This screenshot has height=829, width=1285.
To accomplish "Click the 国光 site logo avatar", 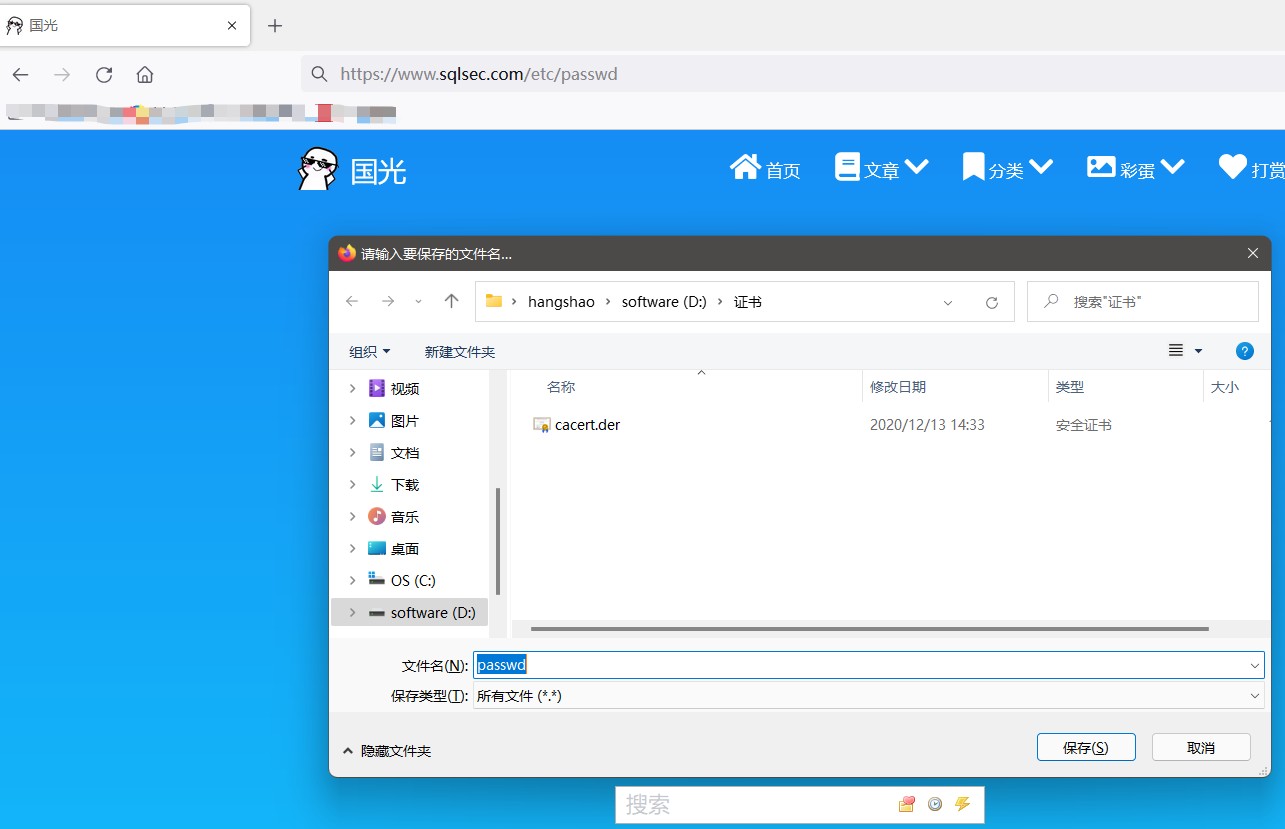I will click(317, 167).
